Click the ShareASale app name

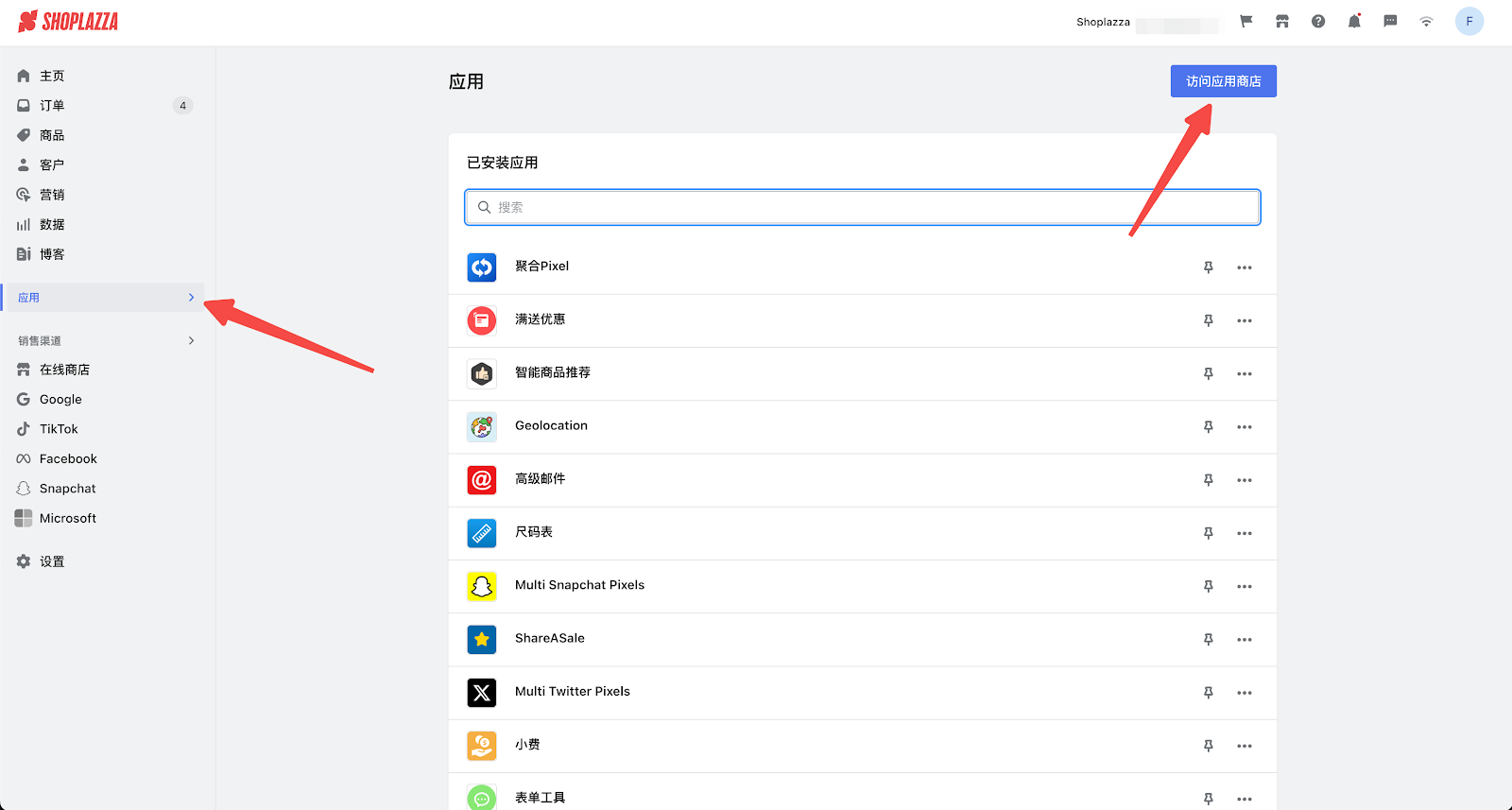[549, 638]
